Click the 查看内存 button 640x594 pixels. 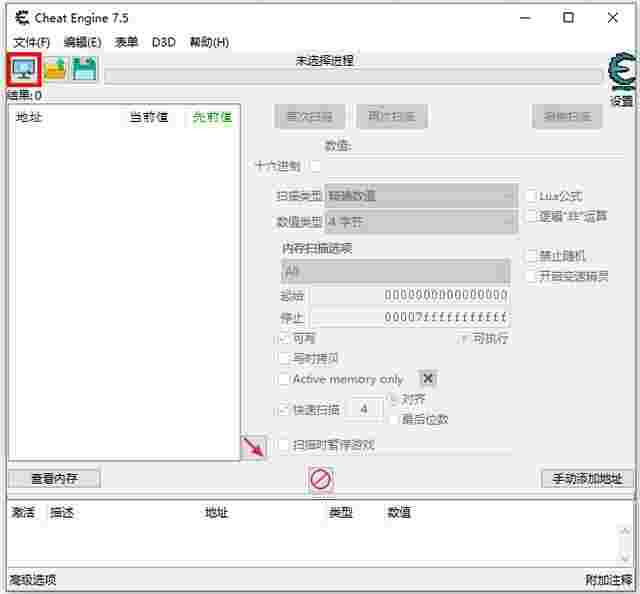pos(54,478)
